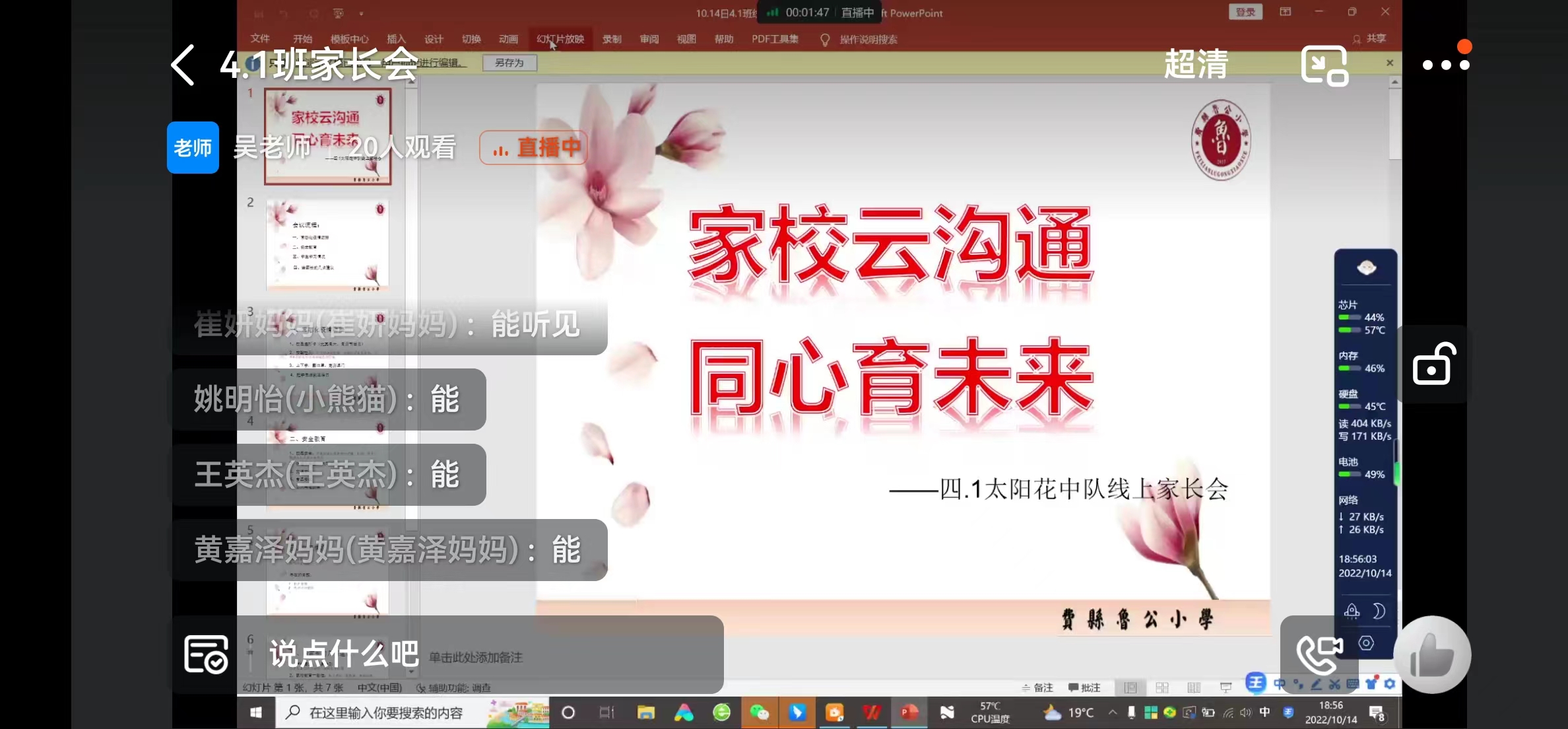1568x729 pixels.
Task: Open 批注 comments from the status bar
Action: 1086,687
